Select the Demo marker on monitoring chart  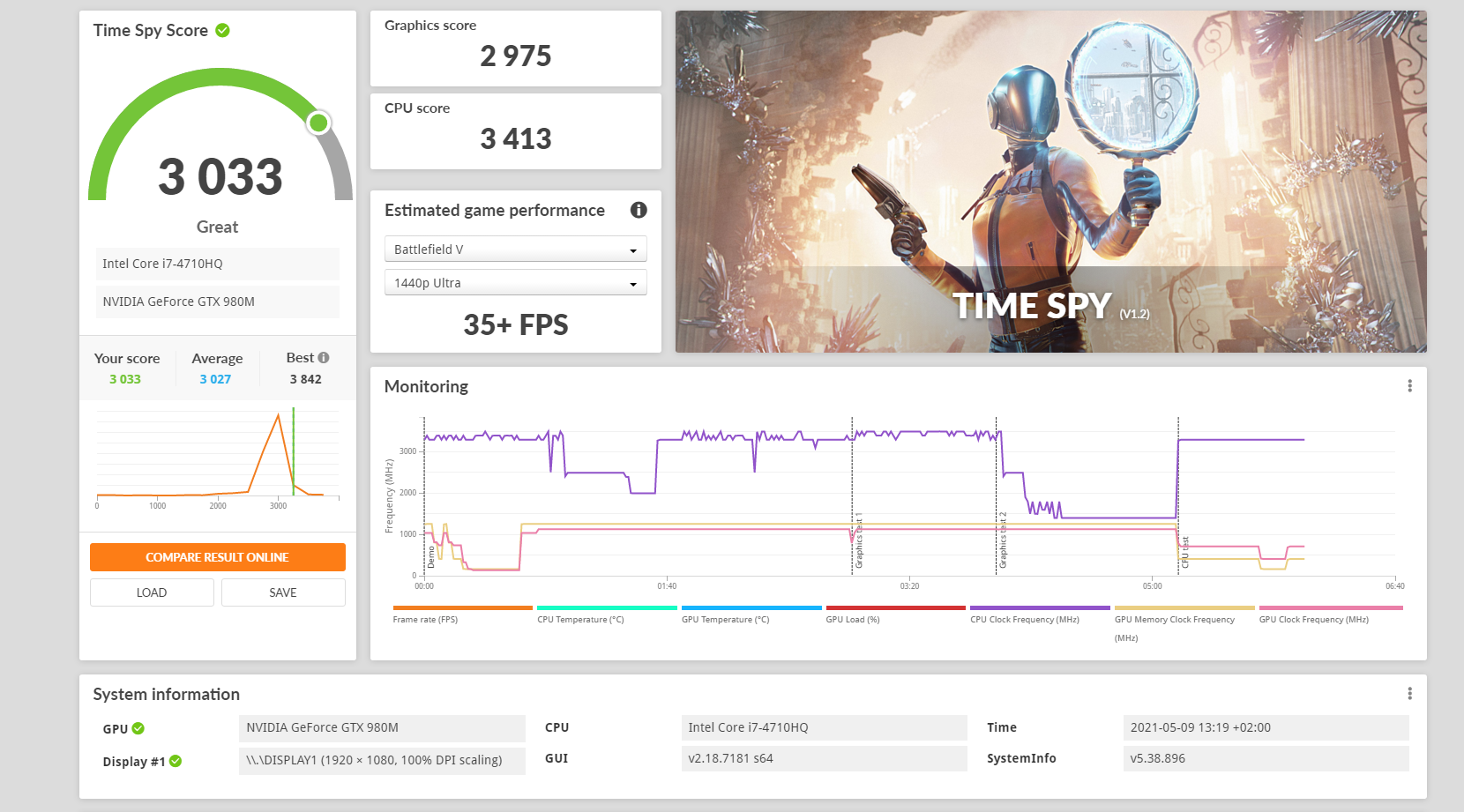click(x=431, y=557)
